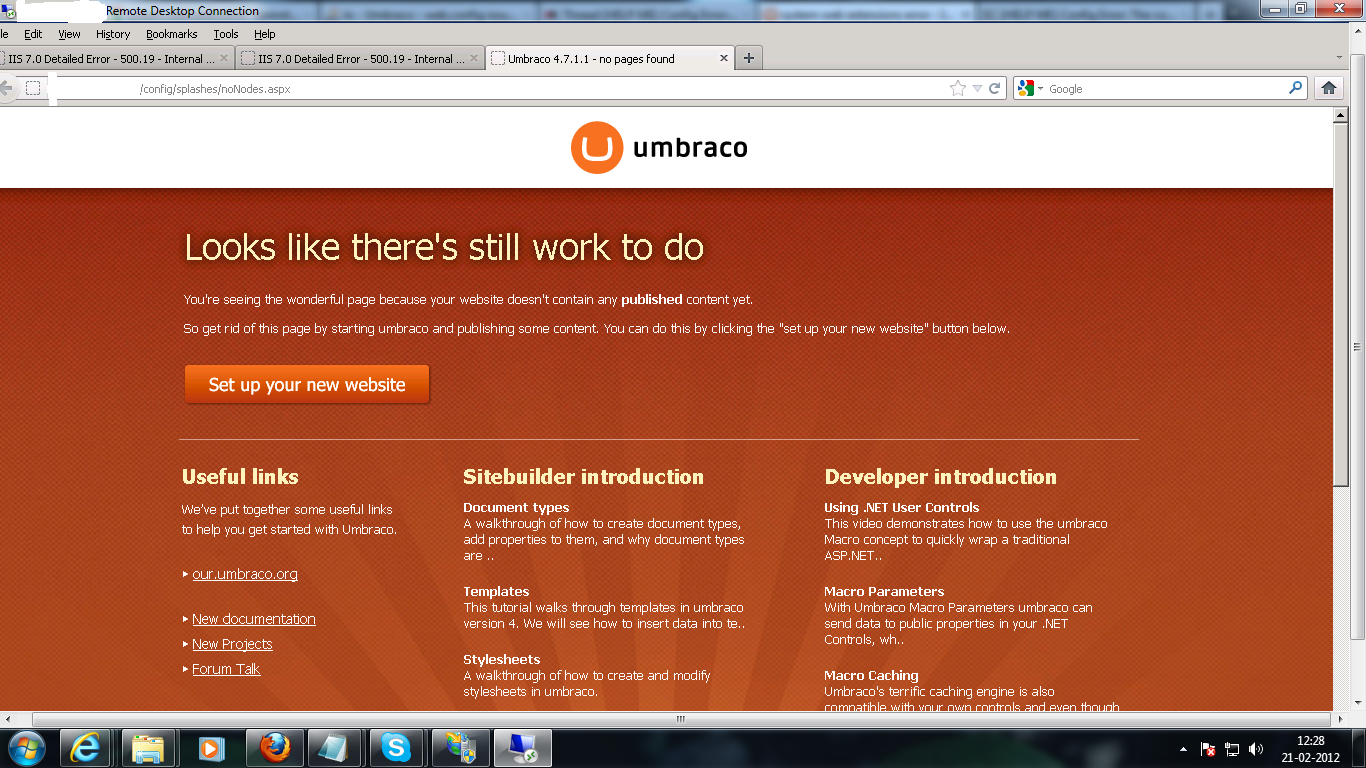Click the Developer introduction heading
This screenshot has width=1366, height=768.
[x=940, y=476]
